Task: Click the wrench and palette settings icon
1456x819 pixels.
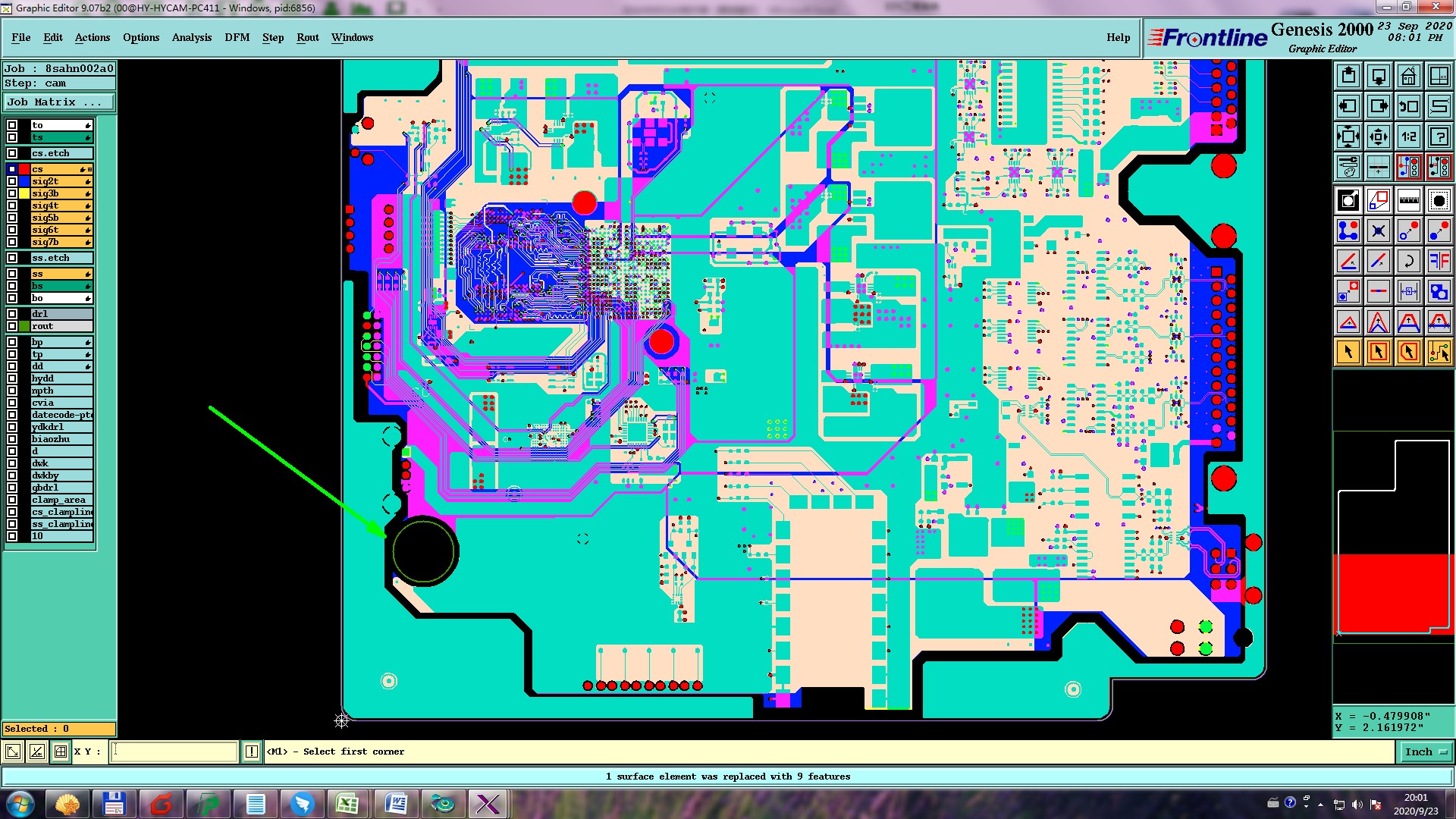Action: pyautogui.click(x=1348, y=167)
